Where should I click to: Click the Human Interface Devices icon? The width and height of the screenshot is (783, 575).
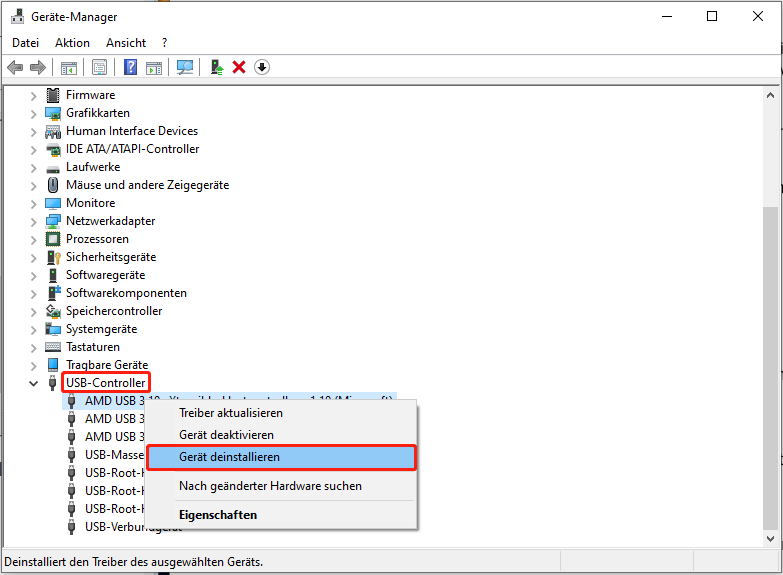pos(53,131)
